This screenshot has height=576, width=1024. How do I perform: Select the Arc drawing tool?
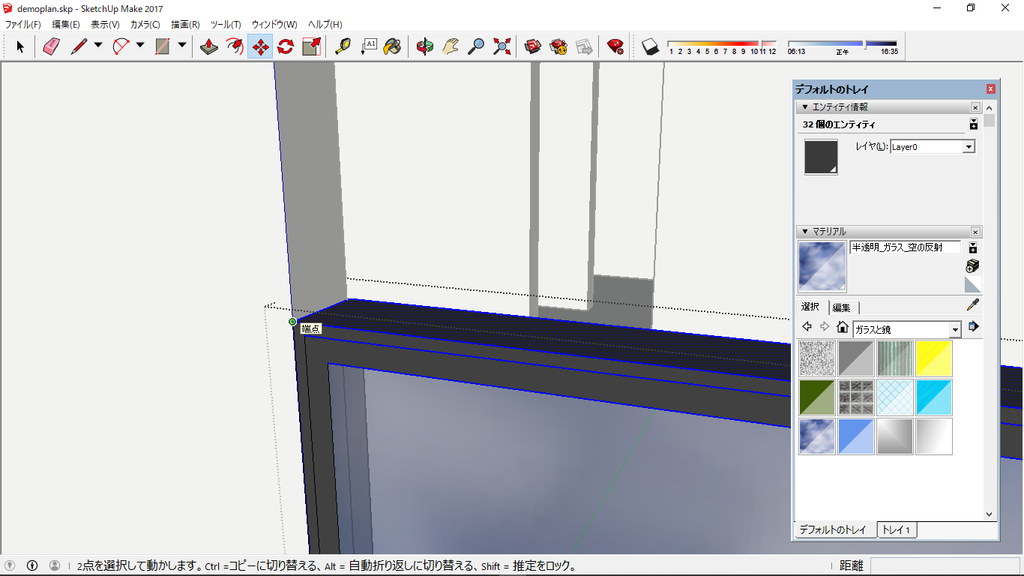(121, 47)
